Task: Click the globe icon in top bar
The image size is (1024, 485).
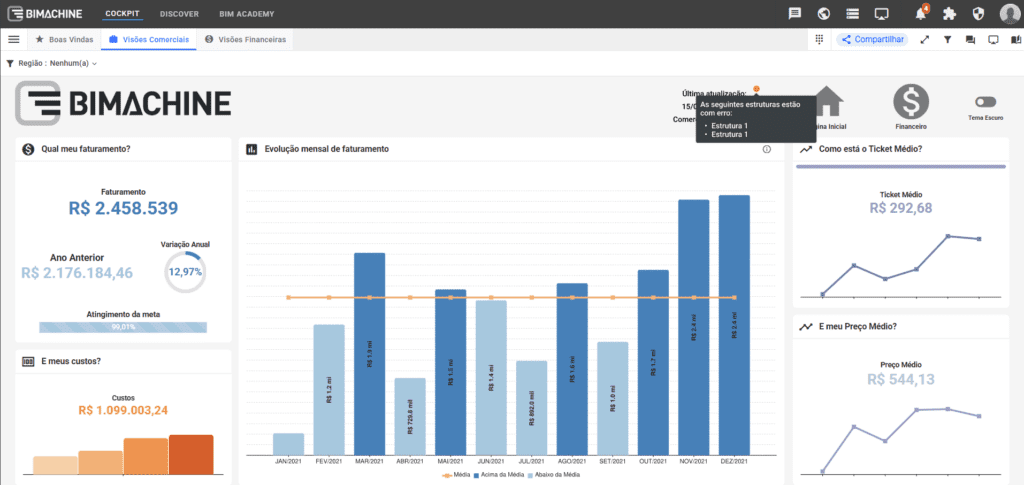Action: point(824,14)
